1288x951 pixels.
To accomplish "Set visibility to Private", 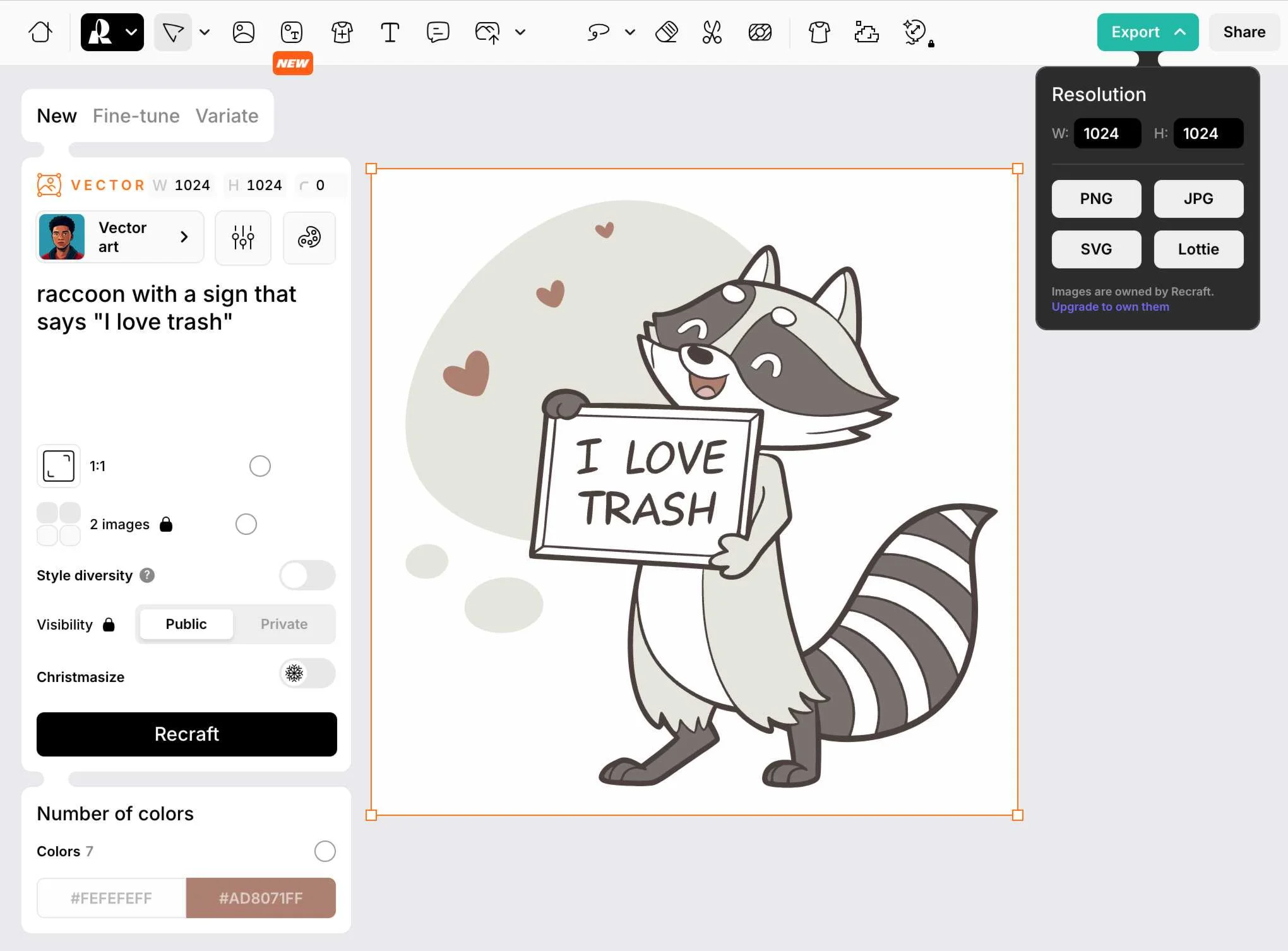I will [284, 624].
